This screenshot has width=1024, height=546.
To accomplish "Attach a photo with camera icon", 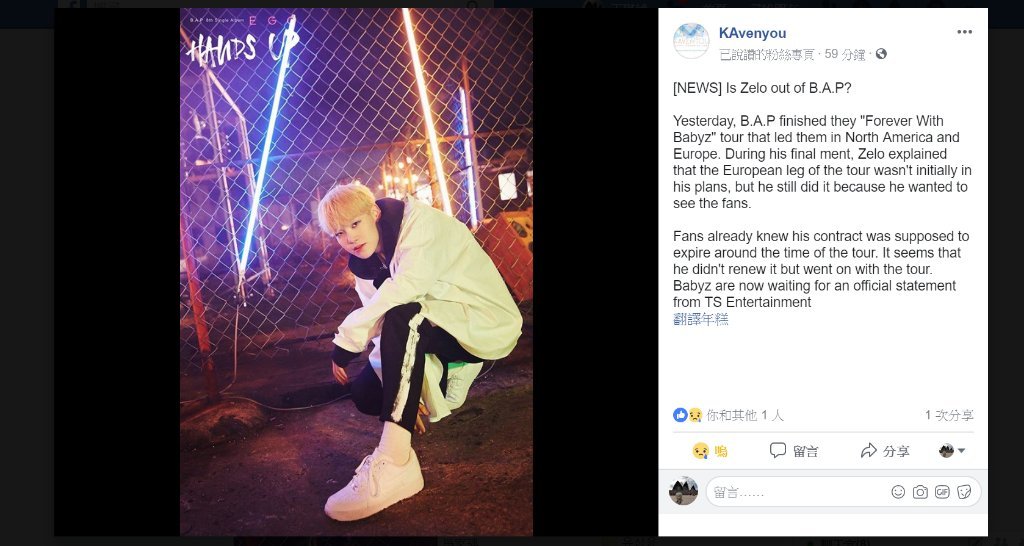I will coord(920,492).
